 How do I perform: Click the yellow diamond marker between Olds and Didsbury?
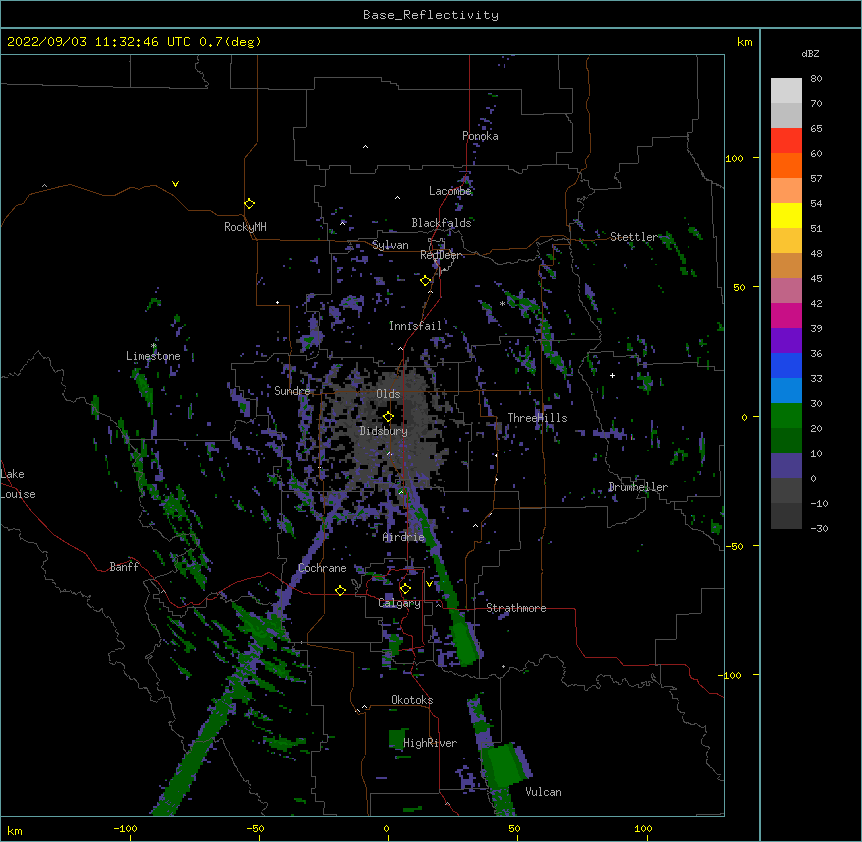tap(388, 417)
